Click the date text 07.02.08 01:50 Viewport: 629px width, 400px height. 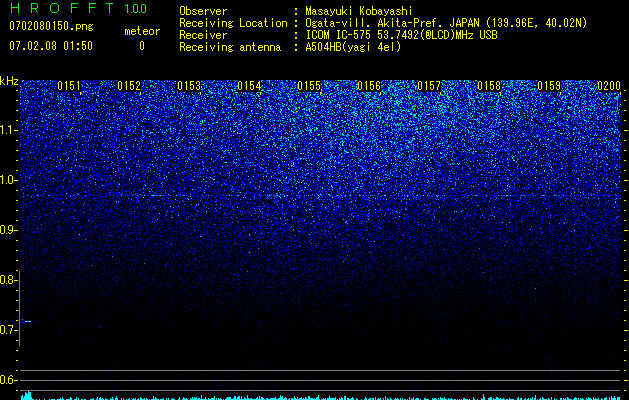51,46
